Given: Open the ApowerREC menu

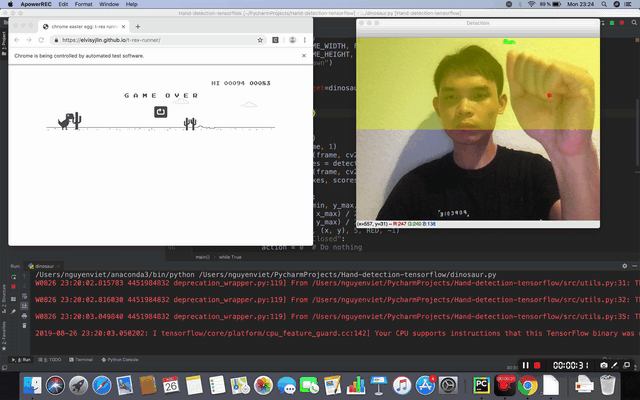Looking at the screenshot, I should click(x=36, y=4).
